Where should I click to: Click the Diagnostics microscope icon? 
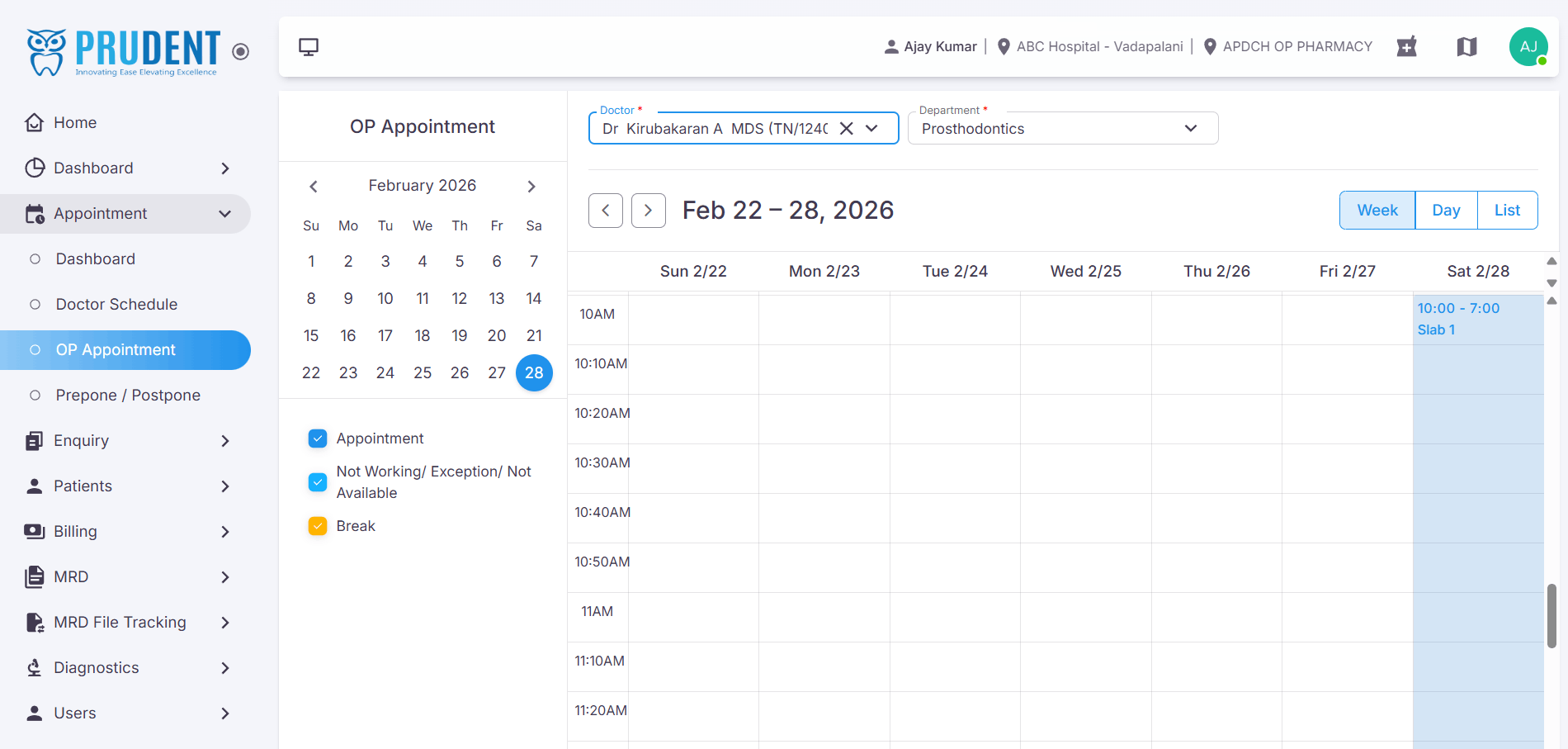[34, 668]
